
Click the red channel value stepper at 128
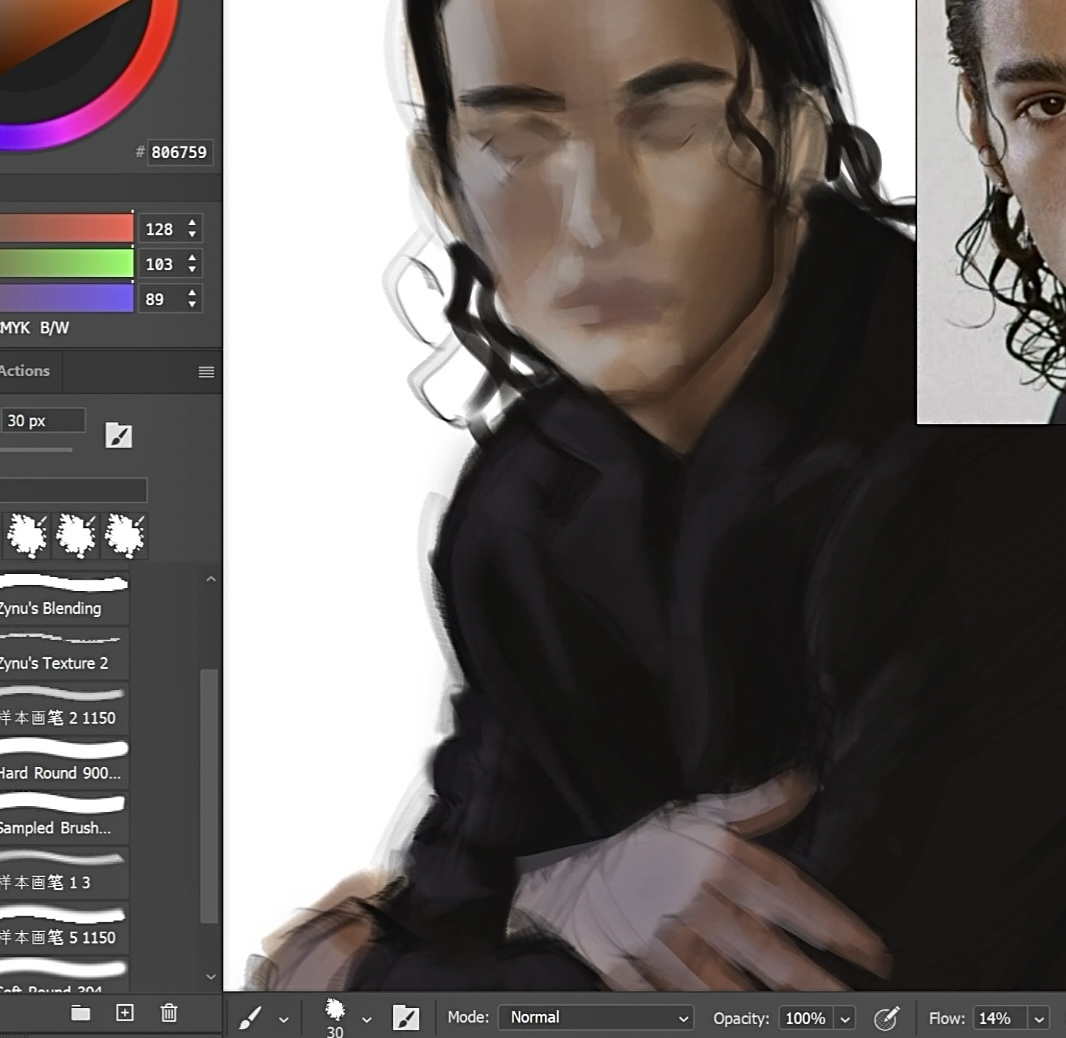point(193,229)
